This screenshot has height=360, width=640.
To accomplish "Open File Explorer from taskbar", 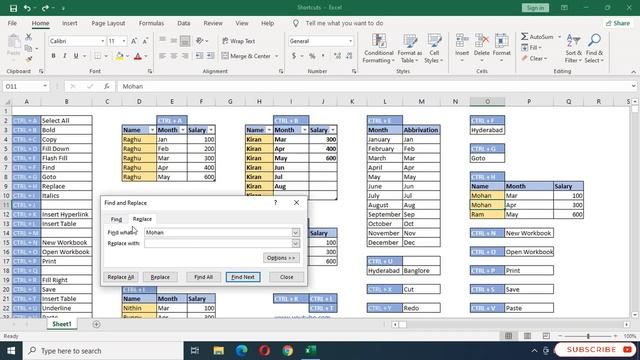I will pos(218,351).
